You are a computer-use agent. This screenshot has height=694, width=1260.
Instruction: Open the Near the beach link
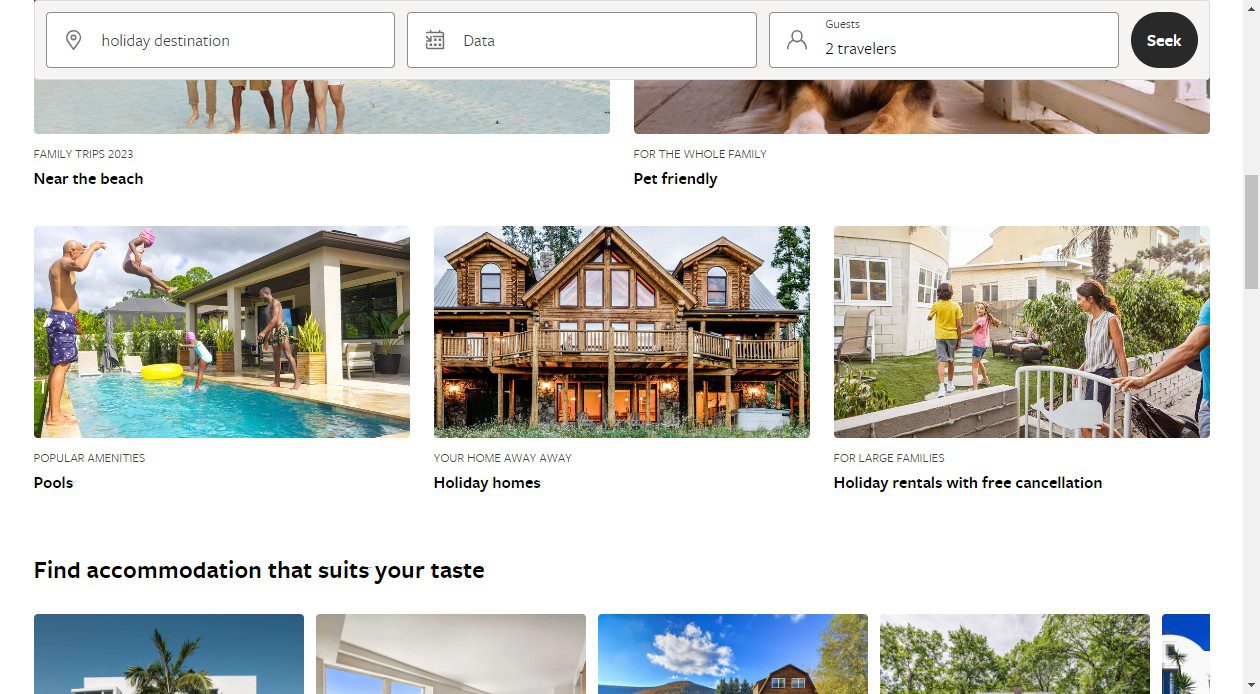point(88,179)
